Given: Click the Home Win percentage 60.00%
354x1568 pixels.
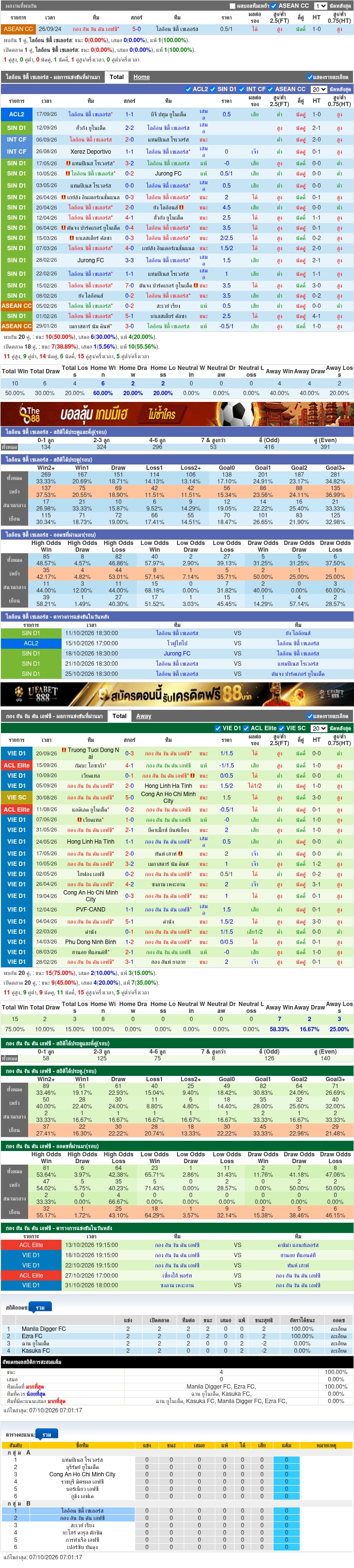Looking at the screenshot, I should tap(102, 393).
